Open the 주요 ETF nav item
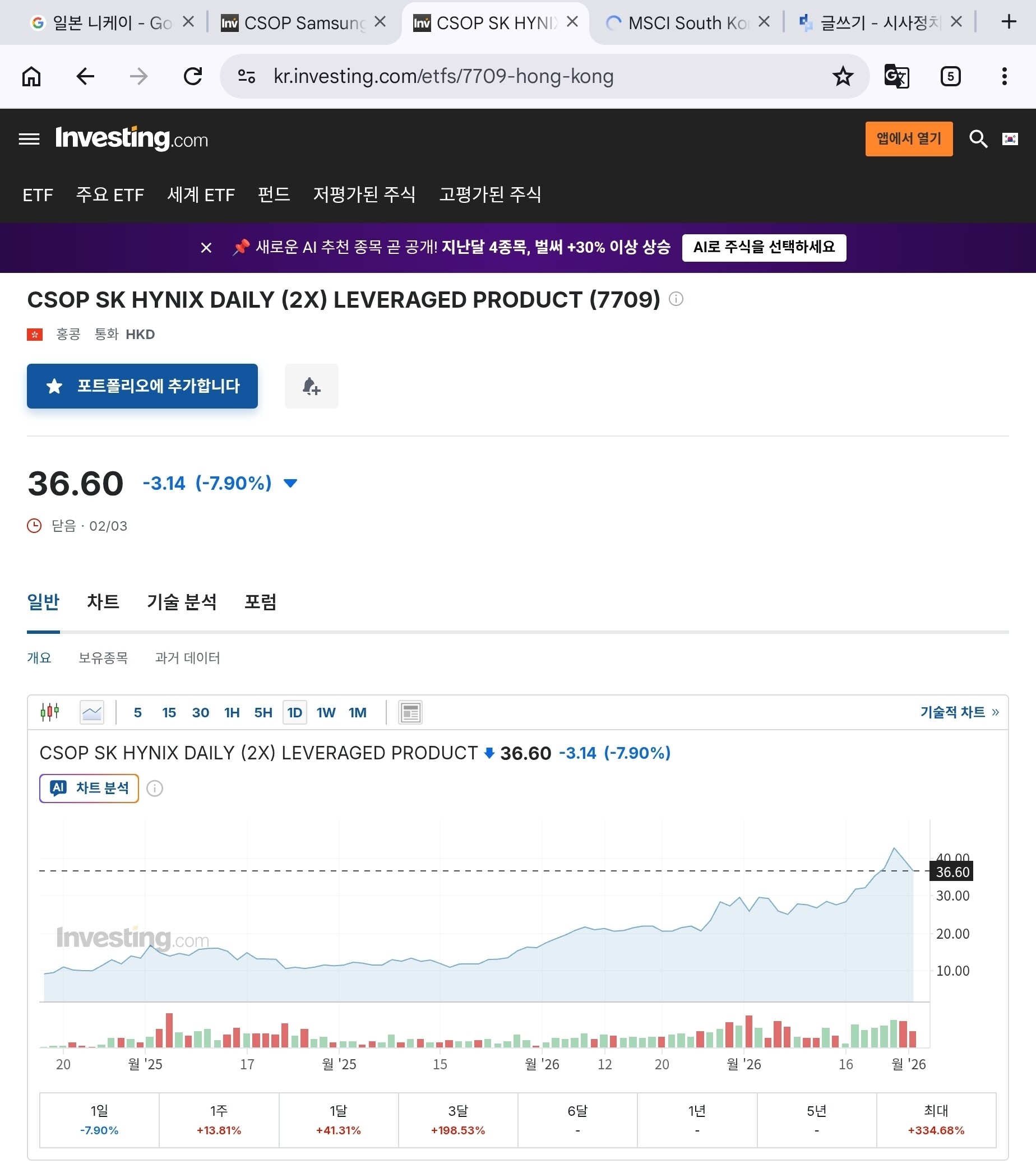 point(110,195)
